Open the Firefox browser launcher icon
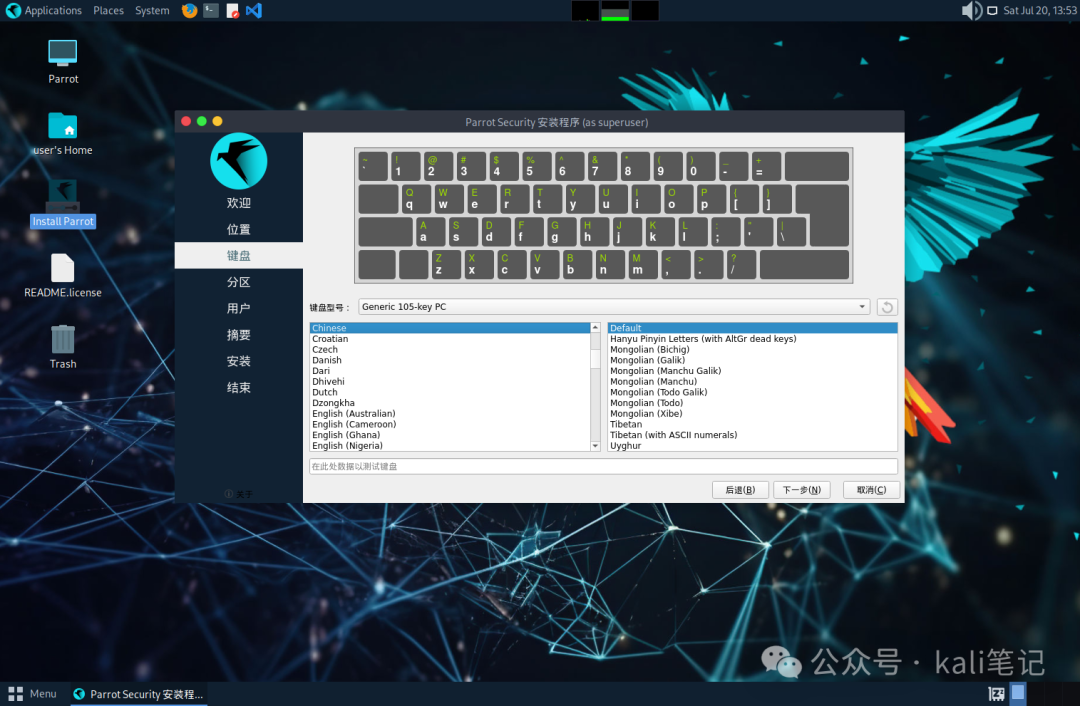The width and height of the screenshot is (1080, 706). click(189, 10)
